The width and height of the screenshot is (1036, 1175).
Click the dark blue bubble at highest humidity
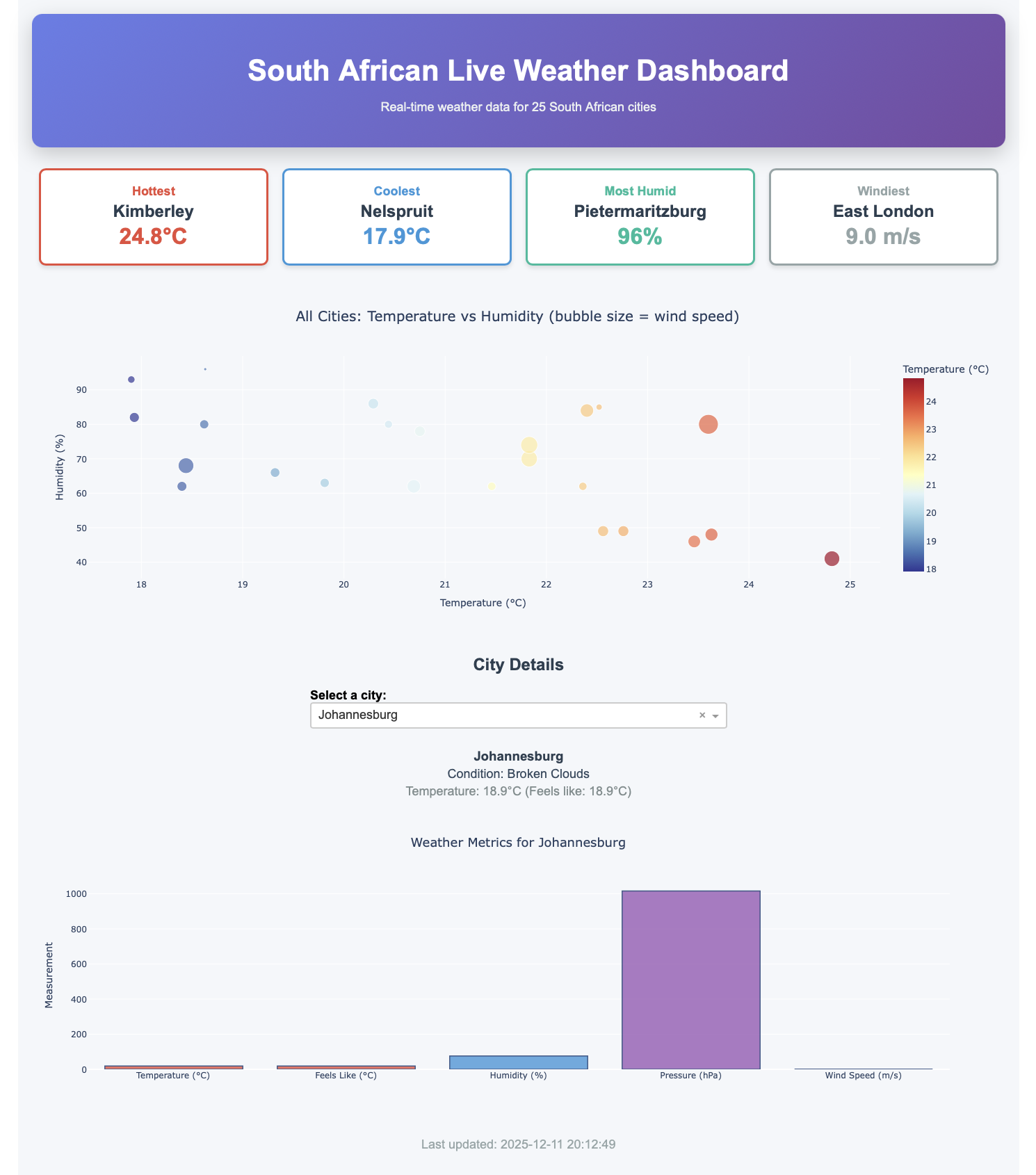[131, 379]
